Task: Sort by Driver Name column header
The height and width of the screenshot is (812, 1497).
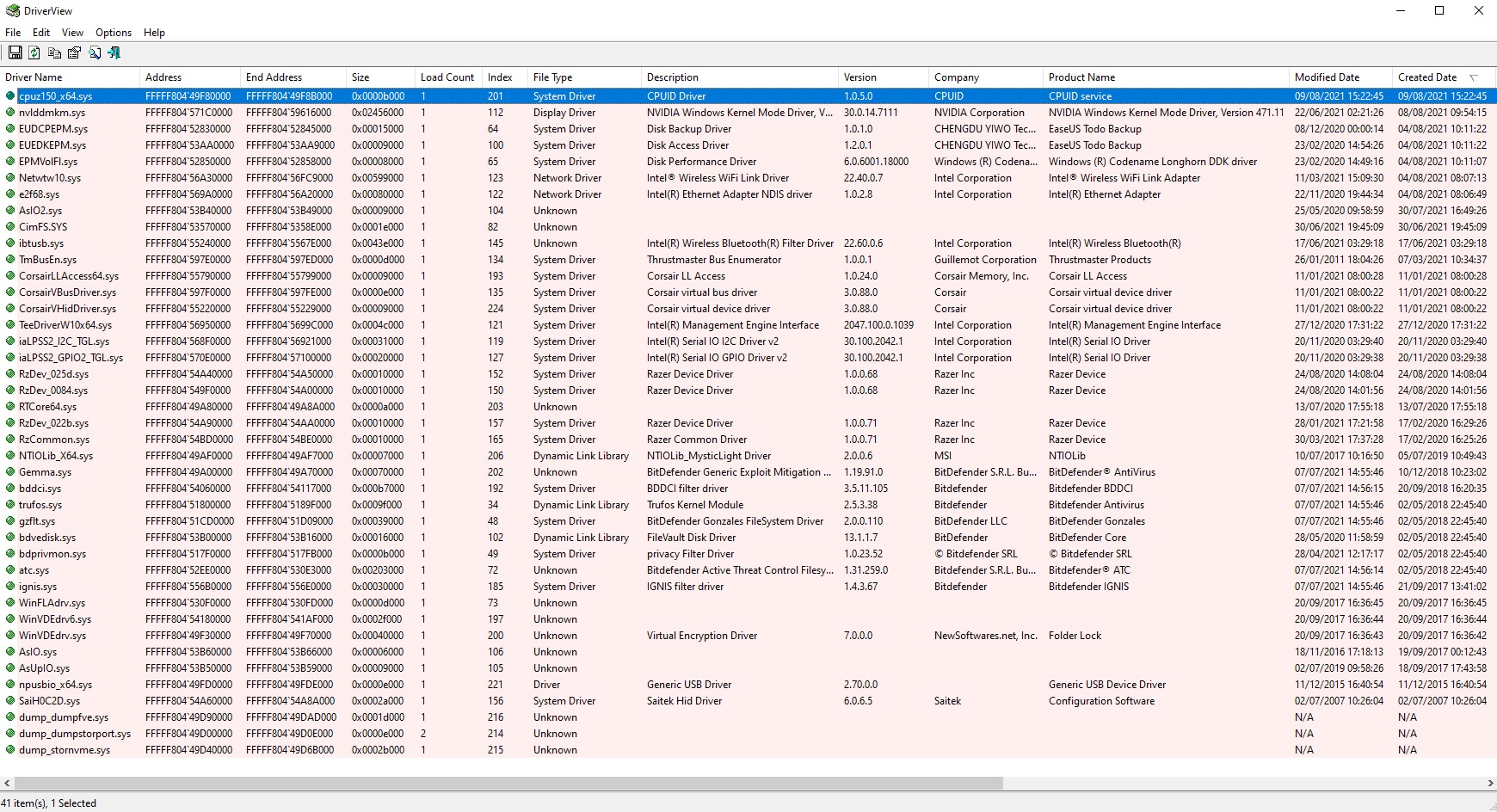Action: tap(70, 77)
